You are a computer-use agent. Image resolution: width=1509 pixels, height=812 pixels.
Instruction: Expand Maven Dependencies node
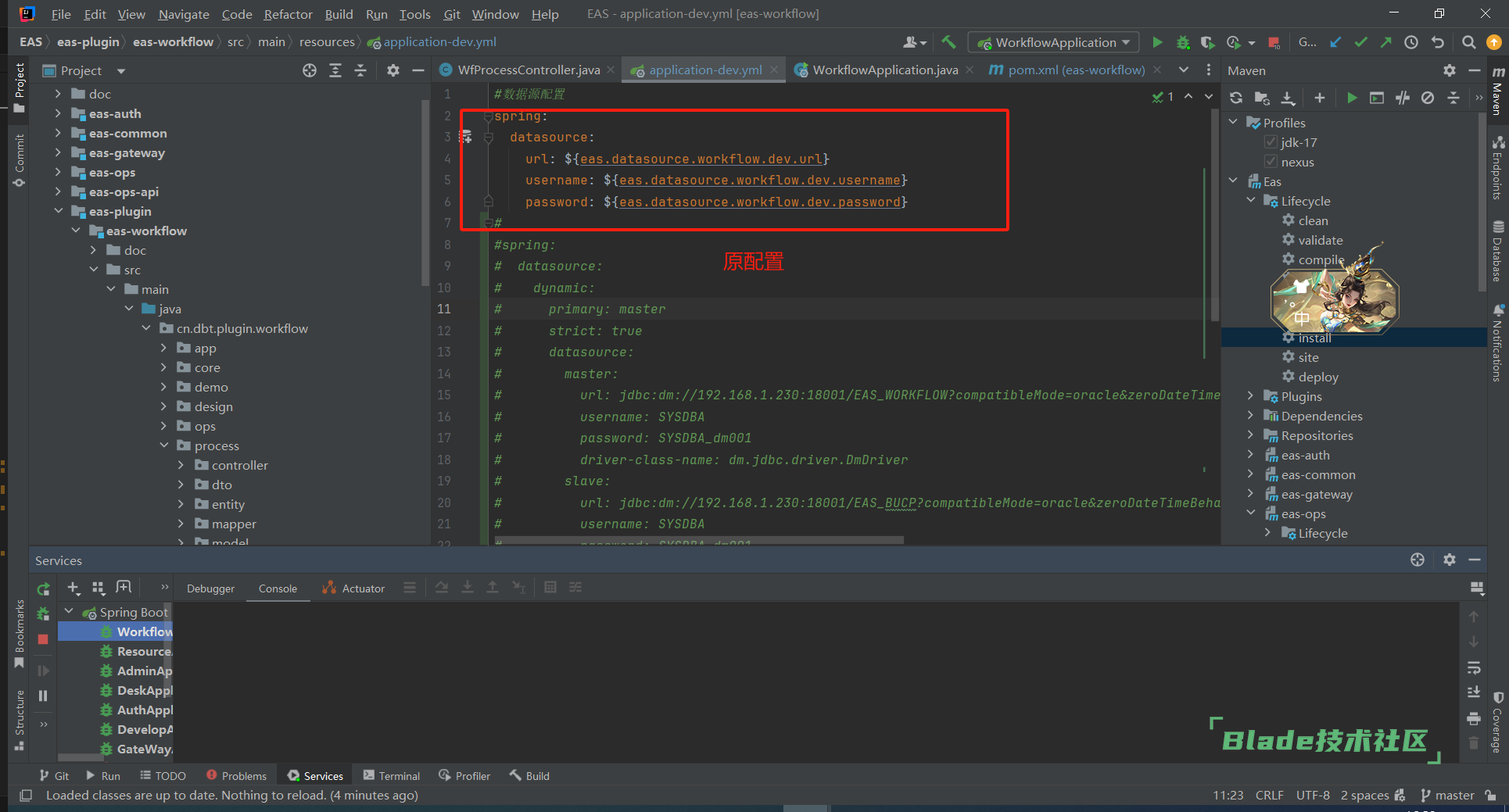[x=1250, y=416]
